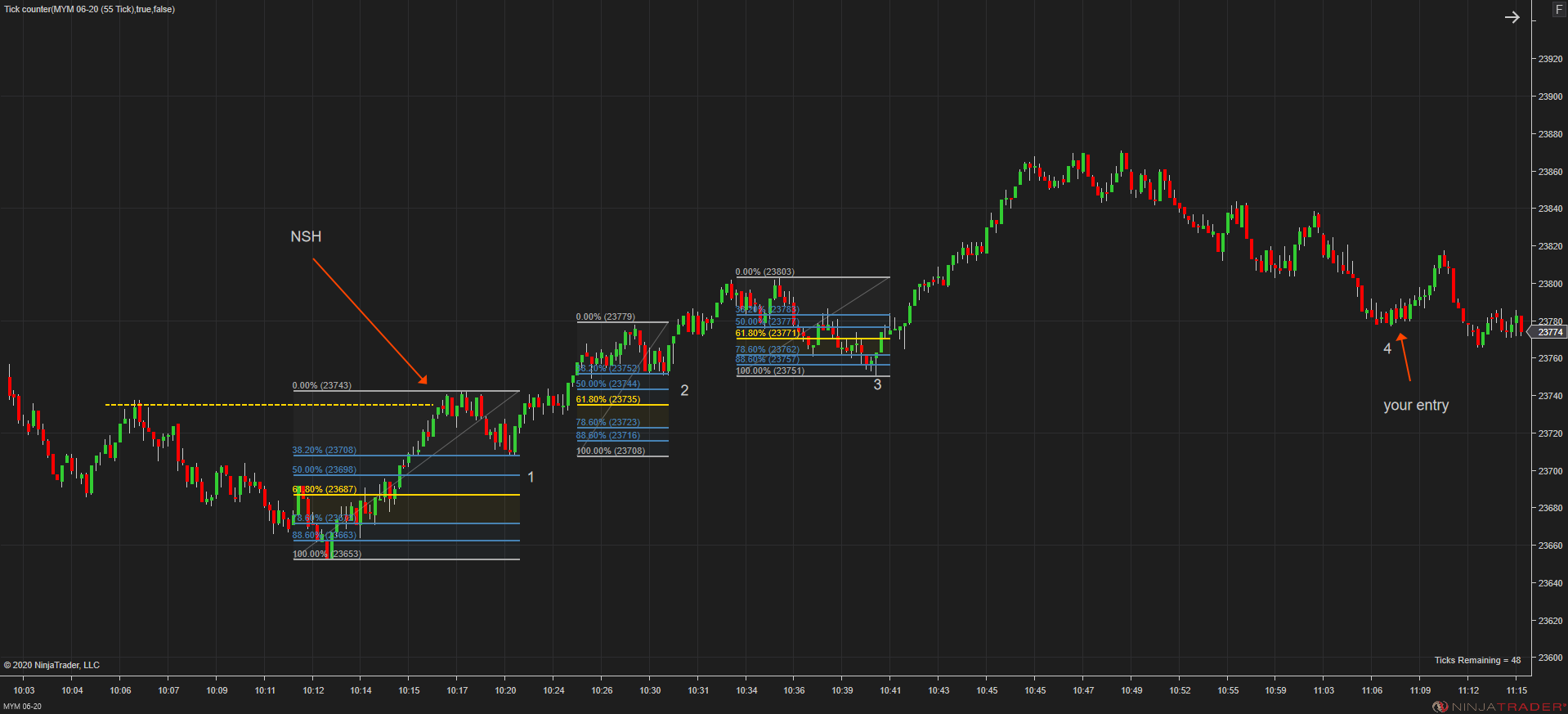Click the 23860 price axis label

(1550, 172)
